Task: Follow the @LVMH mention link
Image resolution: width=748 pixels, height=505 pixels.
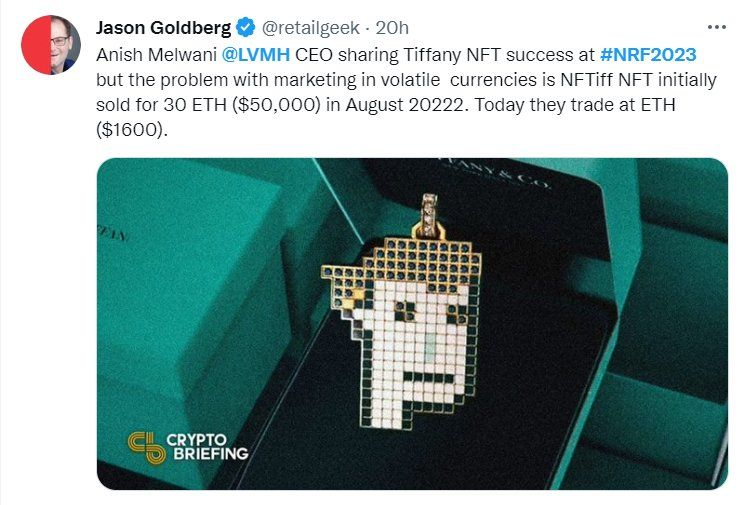Action: [256, 54]
